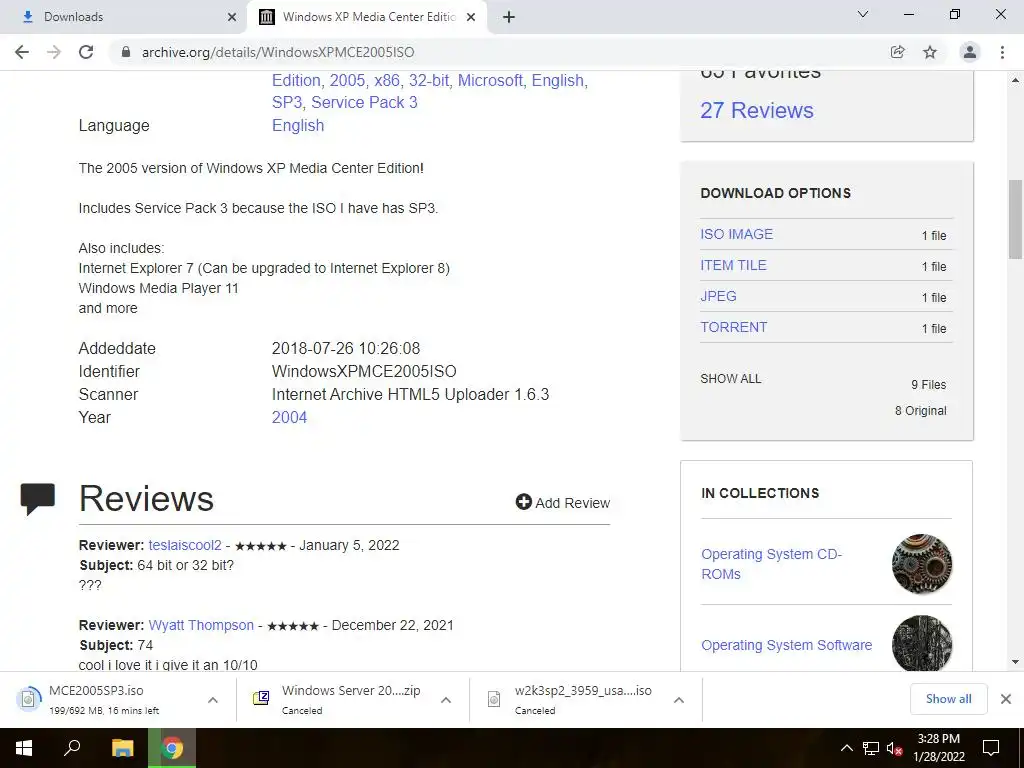The height and width of the screenshot is (768, 1024).
Task: Click the Reviews speech bubble icon
Action: pyautogui.click(x=37, y=499)
